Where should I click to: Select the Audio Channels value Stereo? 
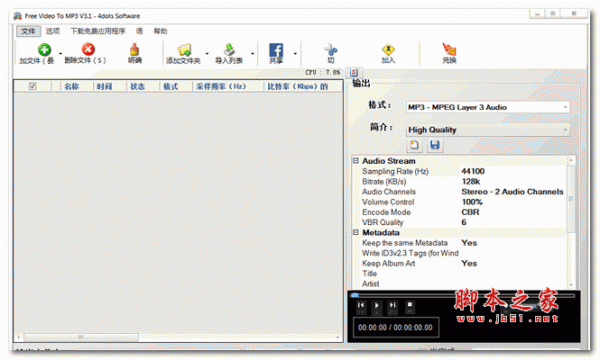pos(512,192)
